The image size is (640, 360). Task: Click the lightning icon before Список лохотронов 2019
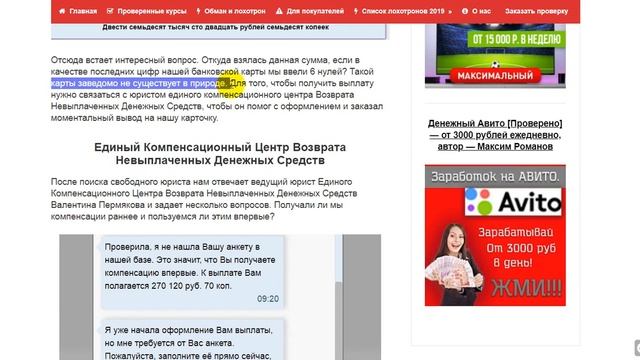click(356, 11)
